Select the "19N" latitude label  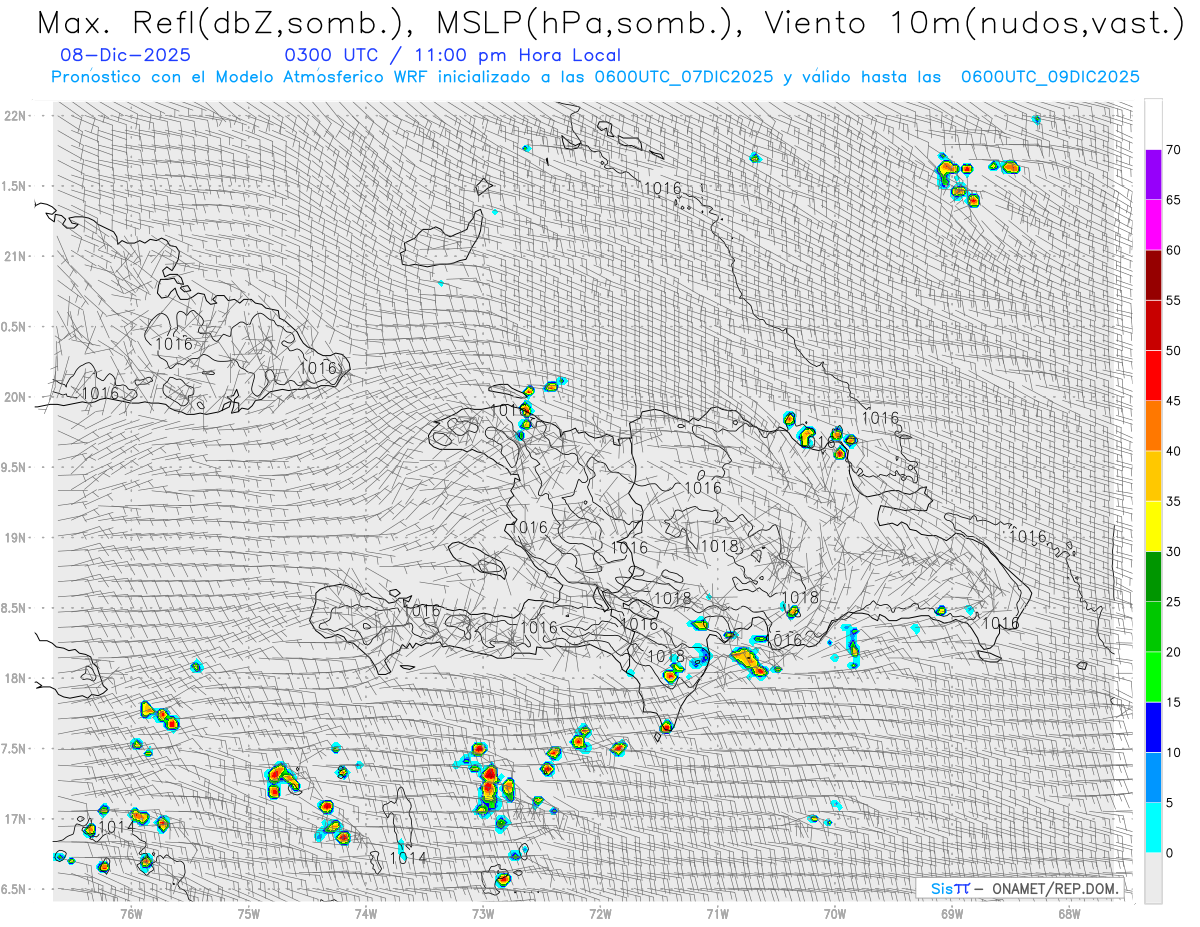point(16,537)
